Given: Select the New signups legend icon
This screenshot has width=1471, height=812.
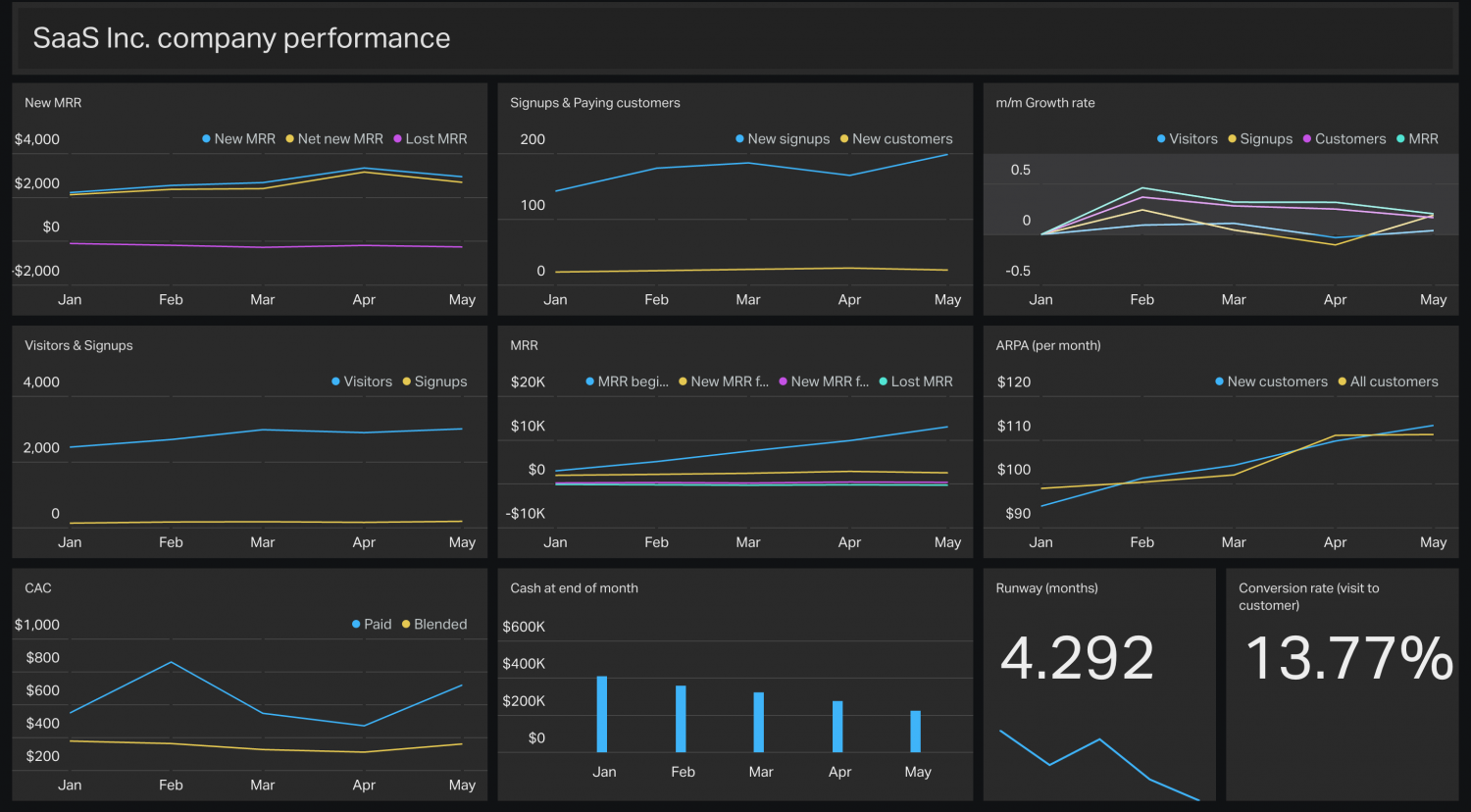Looking at the screenshot, I should click(x=738, y=138).
